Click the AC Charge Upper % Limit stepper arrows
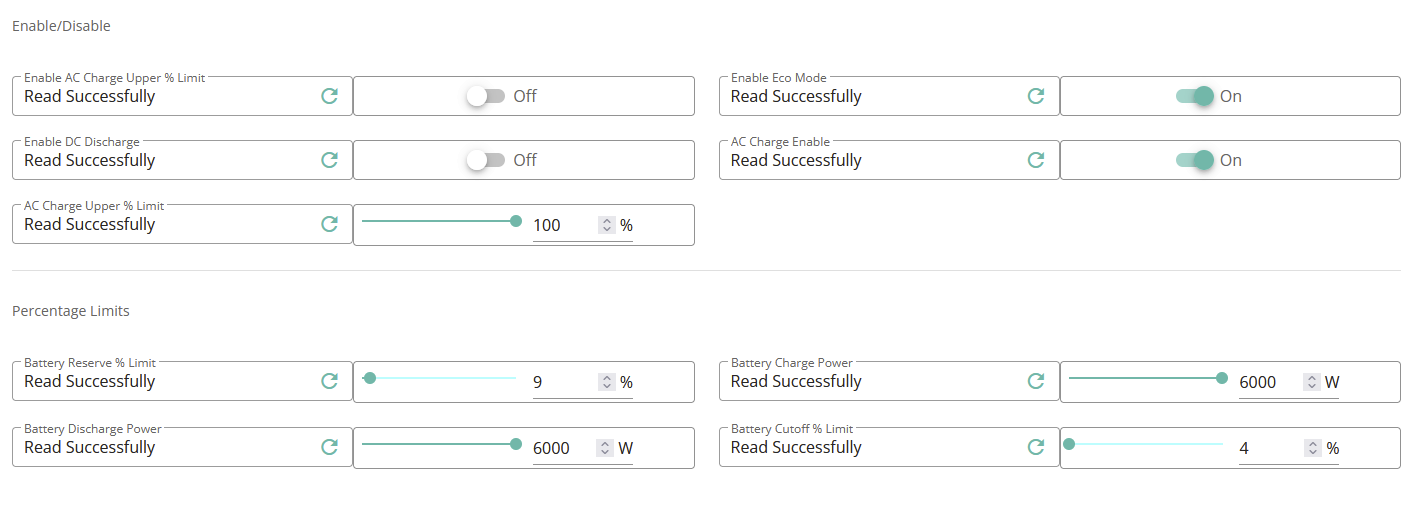This screenshot has width=1425, height=514. coord(606,225)
